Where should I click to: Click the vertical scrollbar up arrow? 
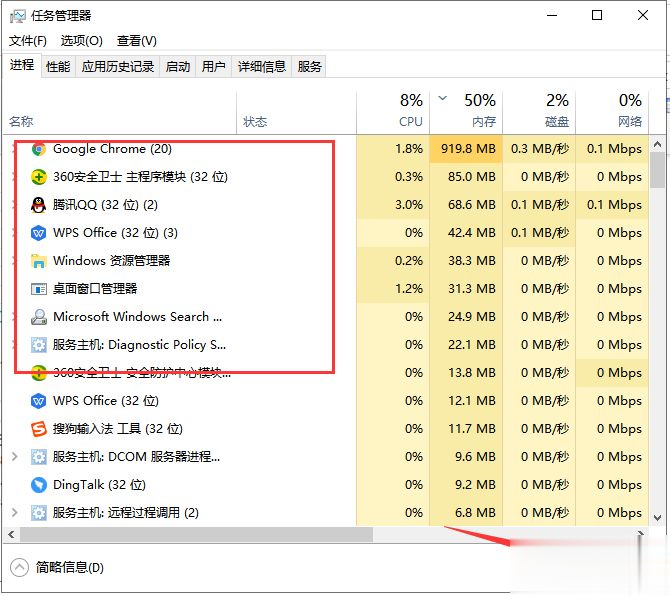[x=658, y=145]
